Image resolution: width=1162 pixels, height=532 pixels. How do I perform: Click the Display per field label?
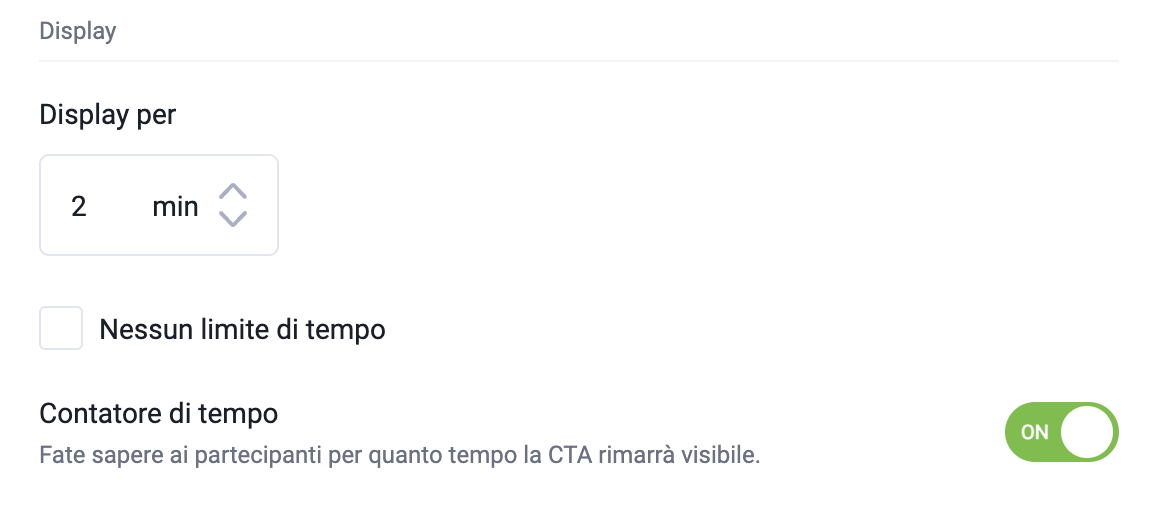coord(107,115)
